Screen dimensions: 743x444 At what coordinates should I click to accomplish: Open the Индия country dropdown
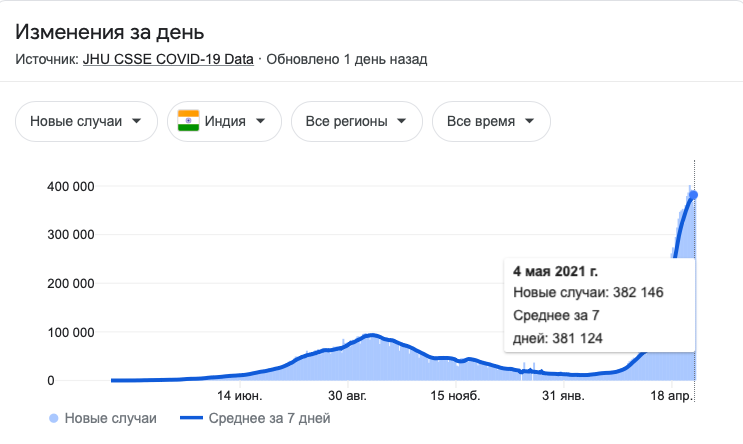tap(223, 122)
